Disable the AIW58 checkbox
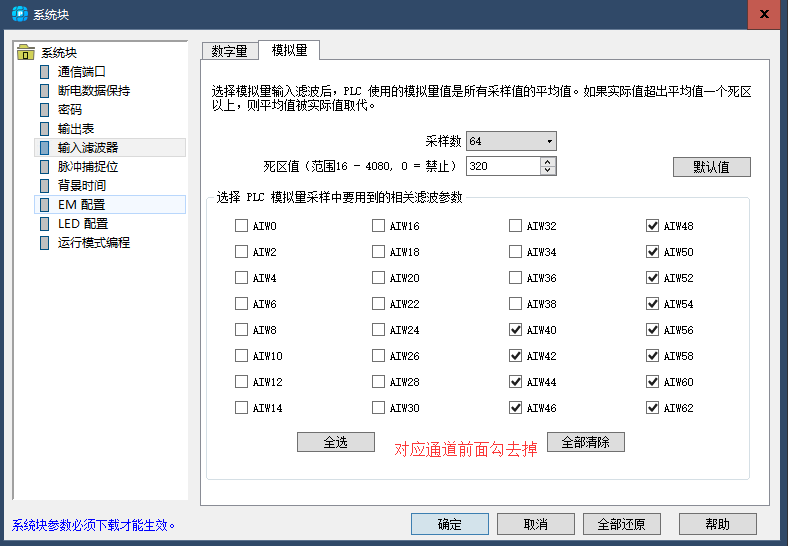The height and width of the screenshot is (546, 789). (653, 356)
